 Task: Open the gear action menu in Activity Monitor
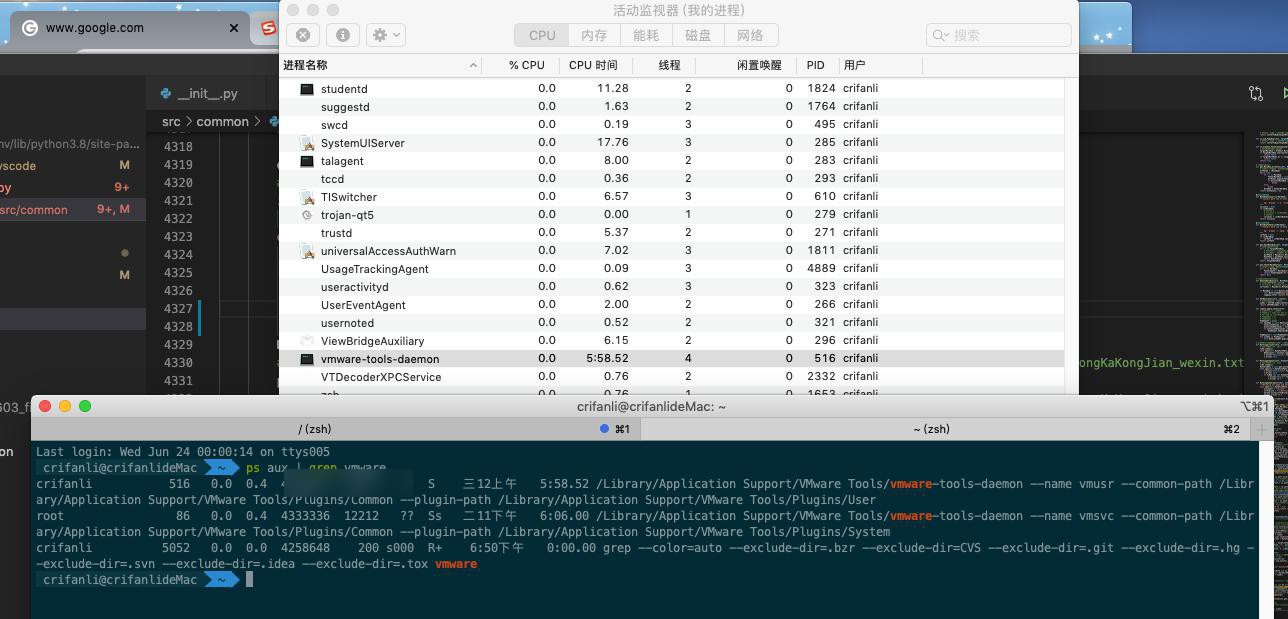point(385,35)
